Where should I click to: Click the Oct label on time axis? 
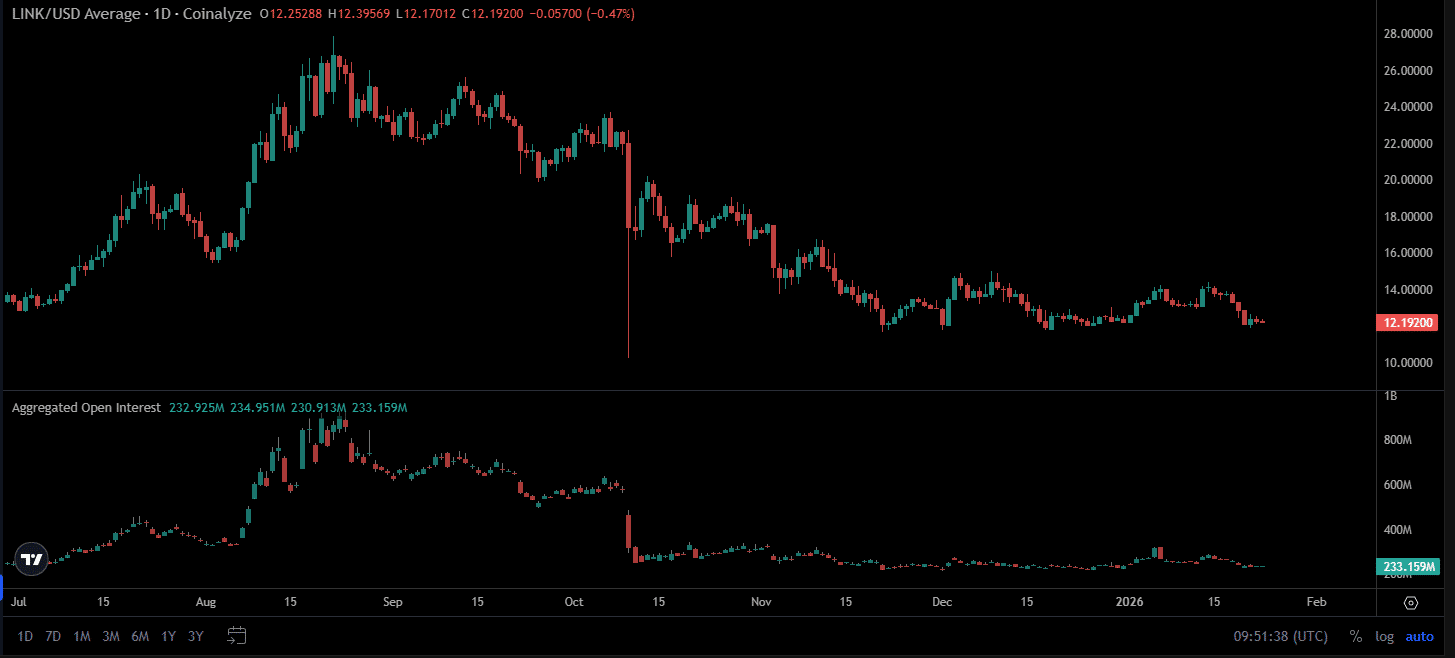[x=574, y=602]
